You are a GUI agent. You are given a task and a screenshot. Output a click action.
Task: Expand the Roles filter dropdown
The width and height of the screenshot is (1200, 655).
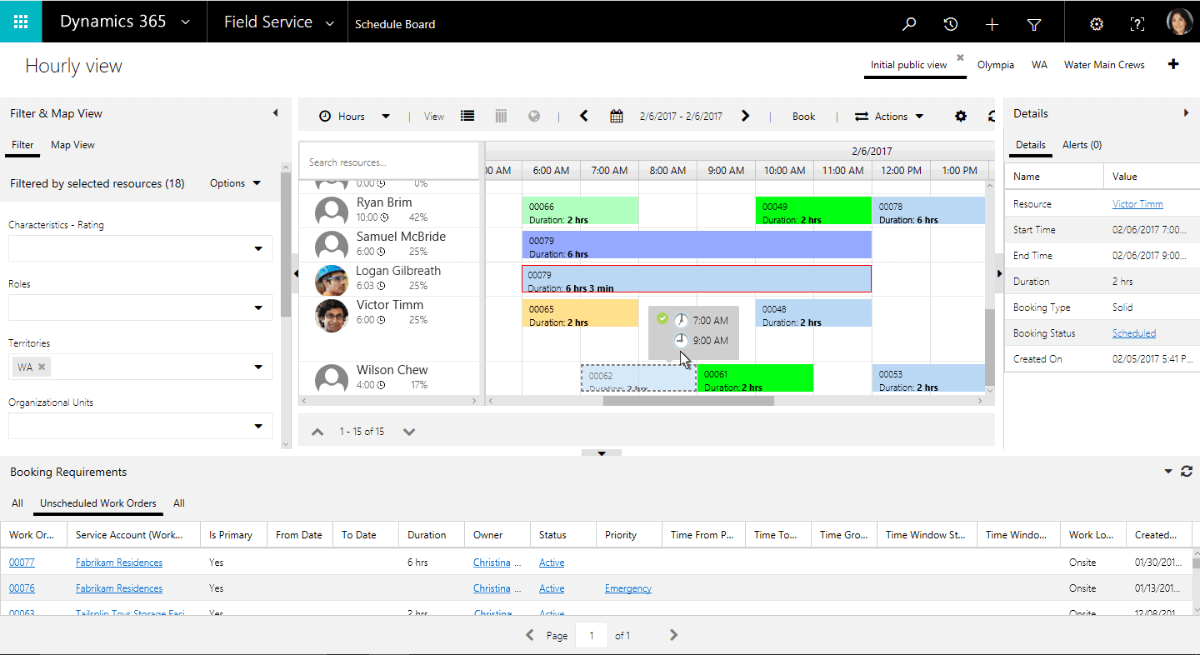[x=259, y=308]
